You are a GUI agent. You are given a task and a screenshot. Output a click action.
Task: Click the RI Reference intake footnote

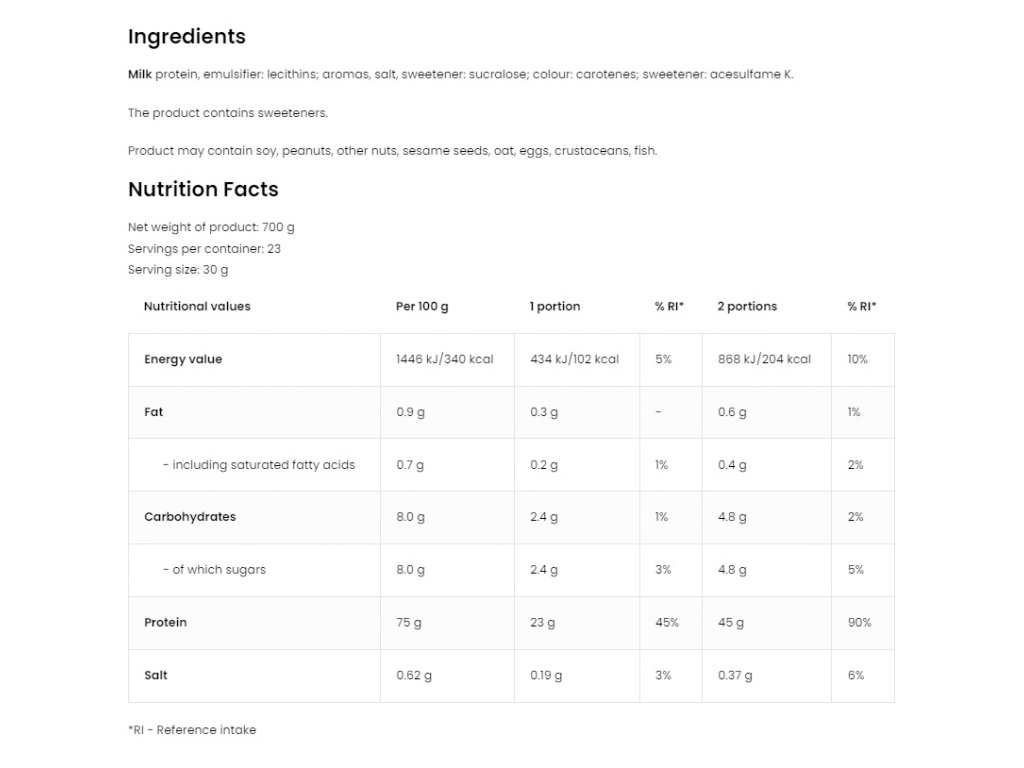point(192,730)
